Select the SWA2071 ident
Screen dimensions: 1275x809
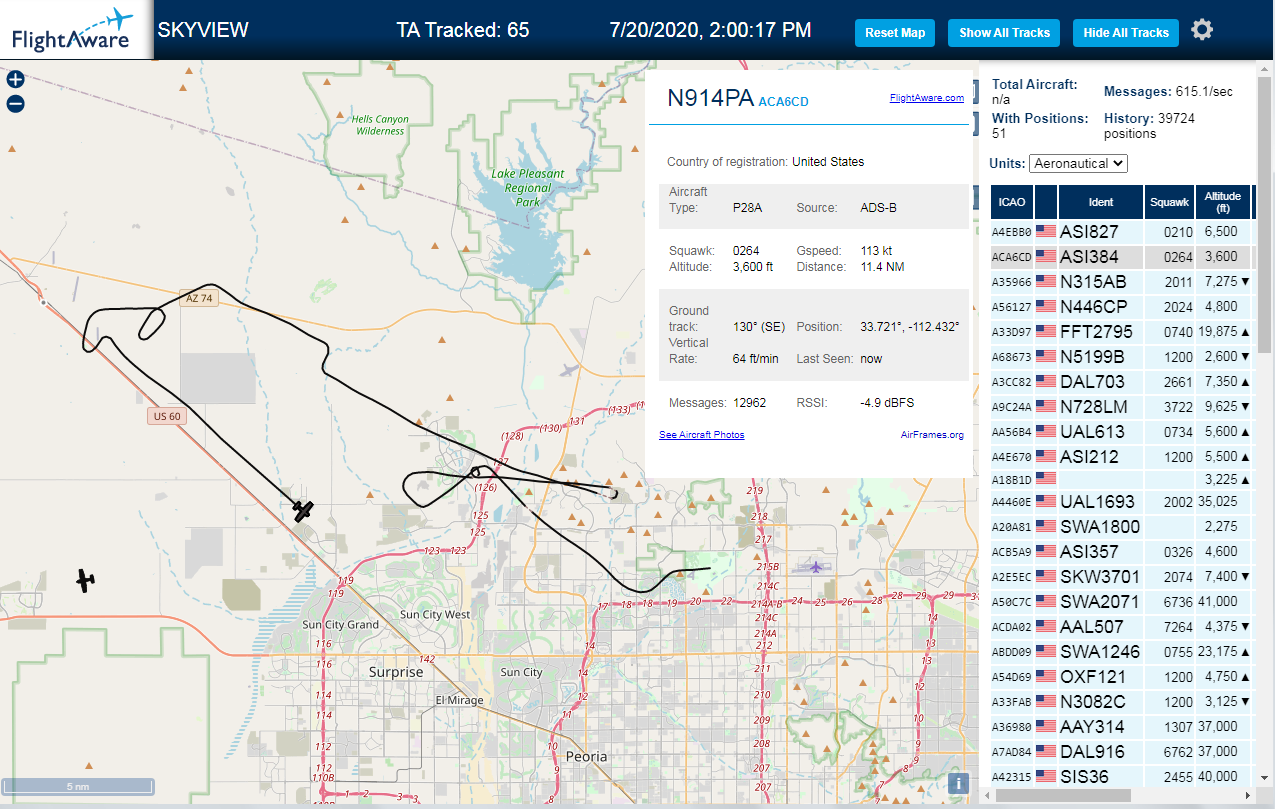tap(1100, 601)
